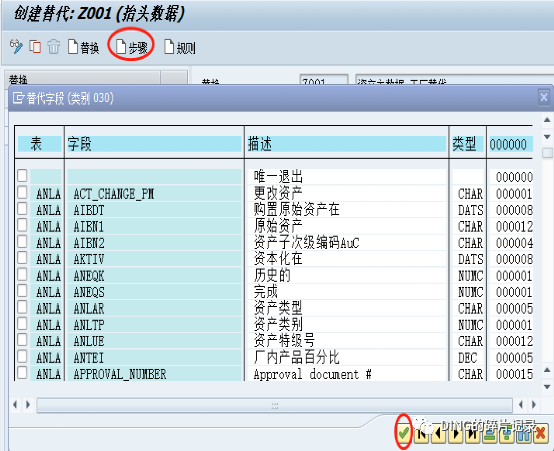This screenshot has width=554, height=451.
Task: Check the ANEQS field checkbox
Action: [22, 291]
